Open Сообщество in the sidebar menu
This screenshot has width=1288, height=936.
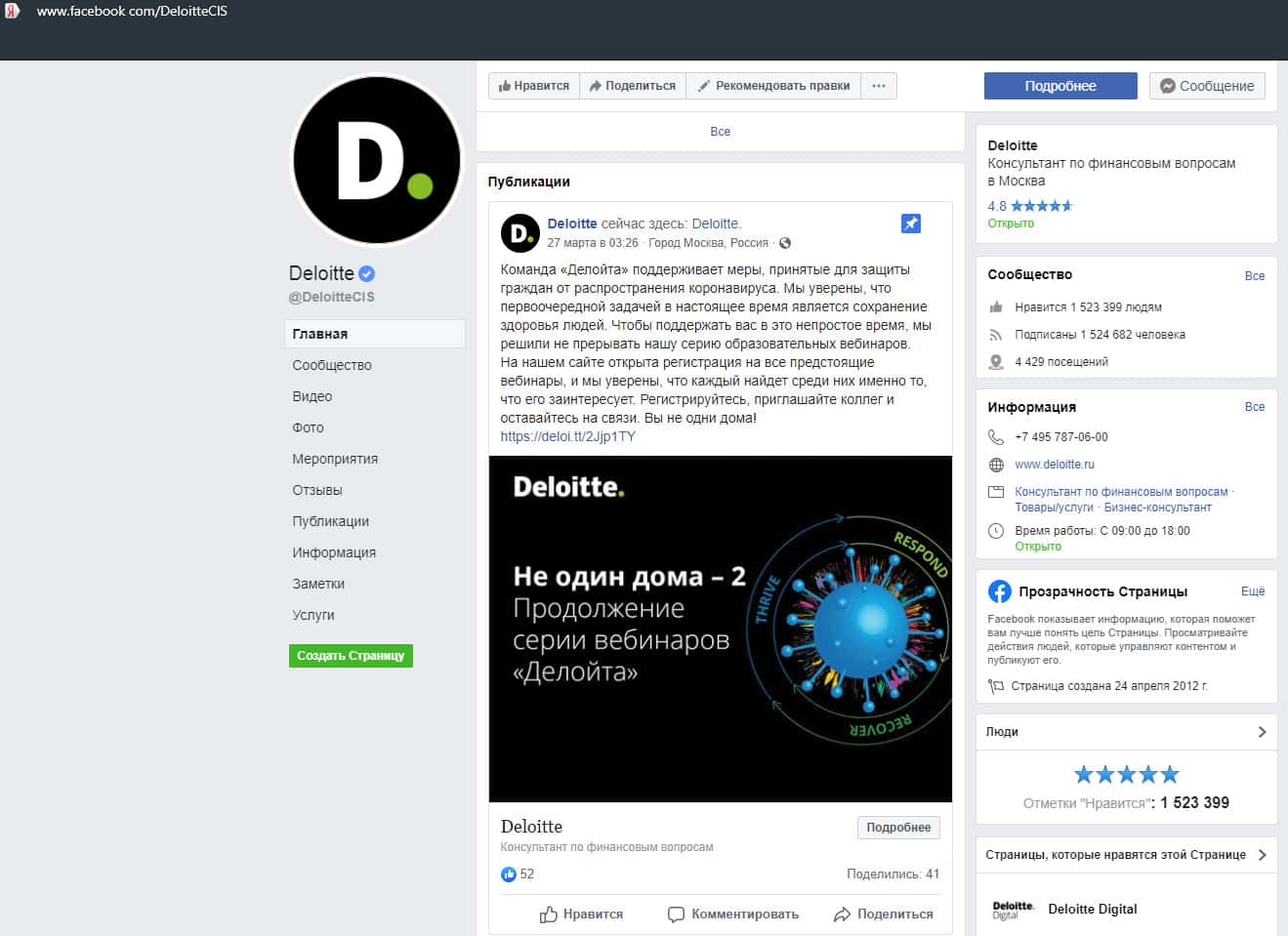(332, 365)
